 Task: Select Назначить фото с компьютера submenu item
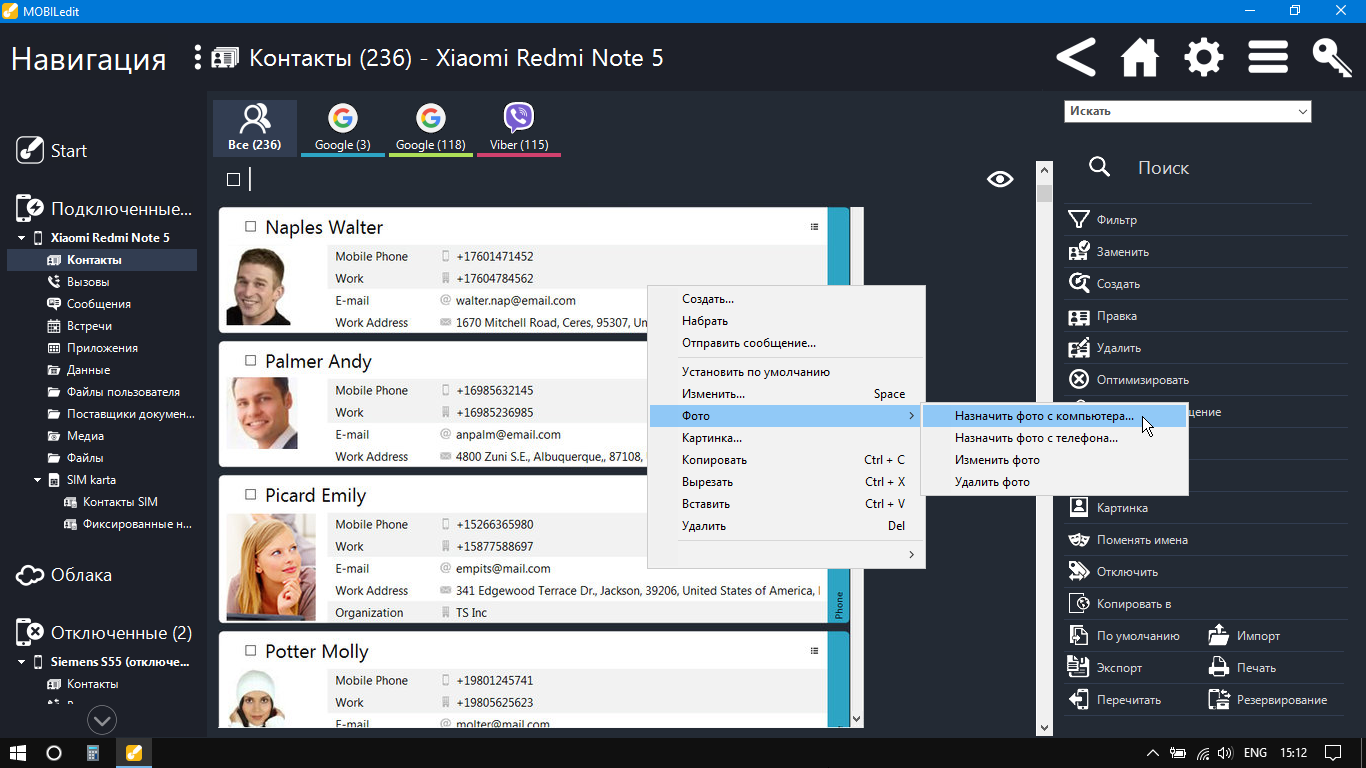1055,416
